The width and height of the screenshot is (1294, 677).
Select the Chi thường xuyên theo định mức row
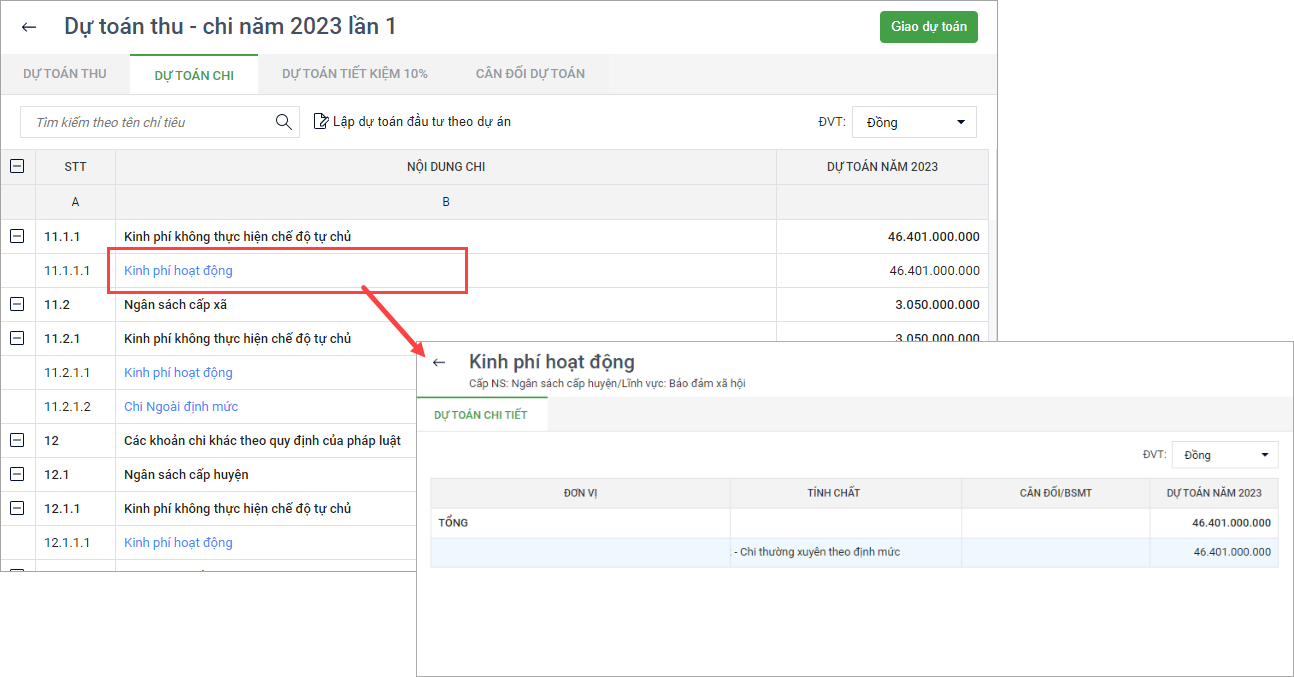click(x=819, y=552)
